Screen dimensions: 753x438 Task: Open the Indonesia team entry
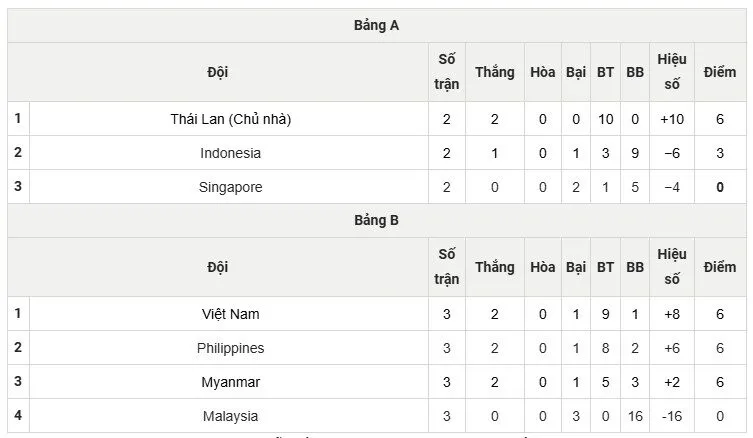(x=231, y=153)
